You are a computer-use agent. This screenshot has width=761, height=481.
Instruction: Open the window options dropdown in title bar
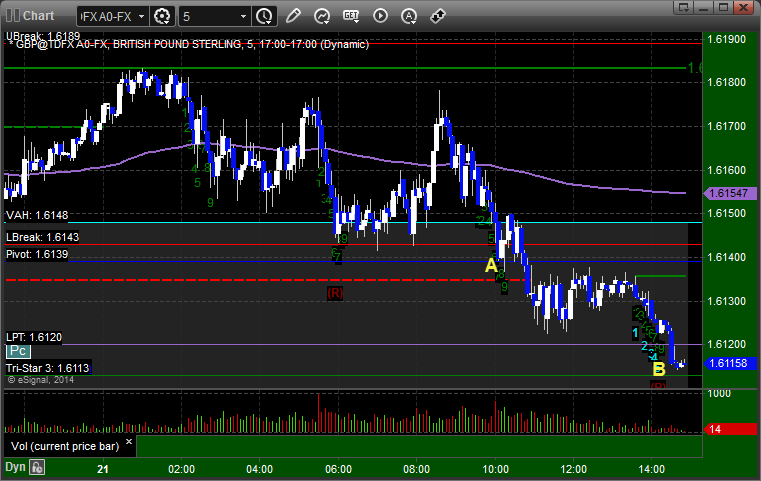683,7
